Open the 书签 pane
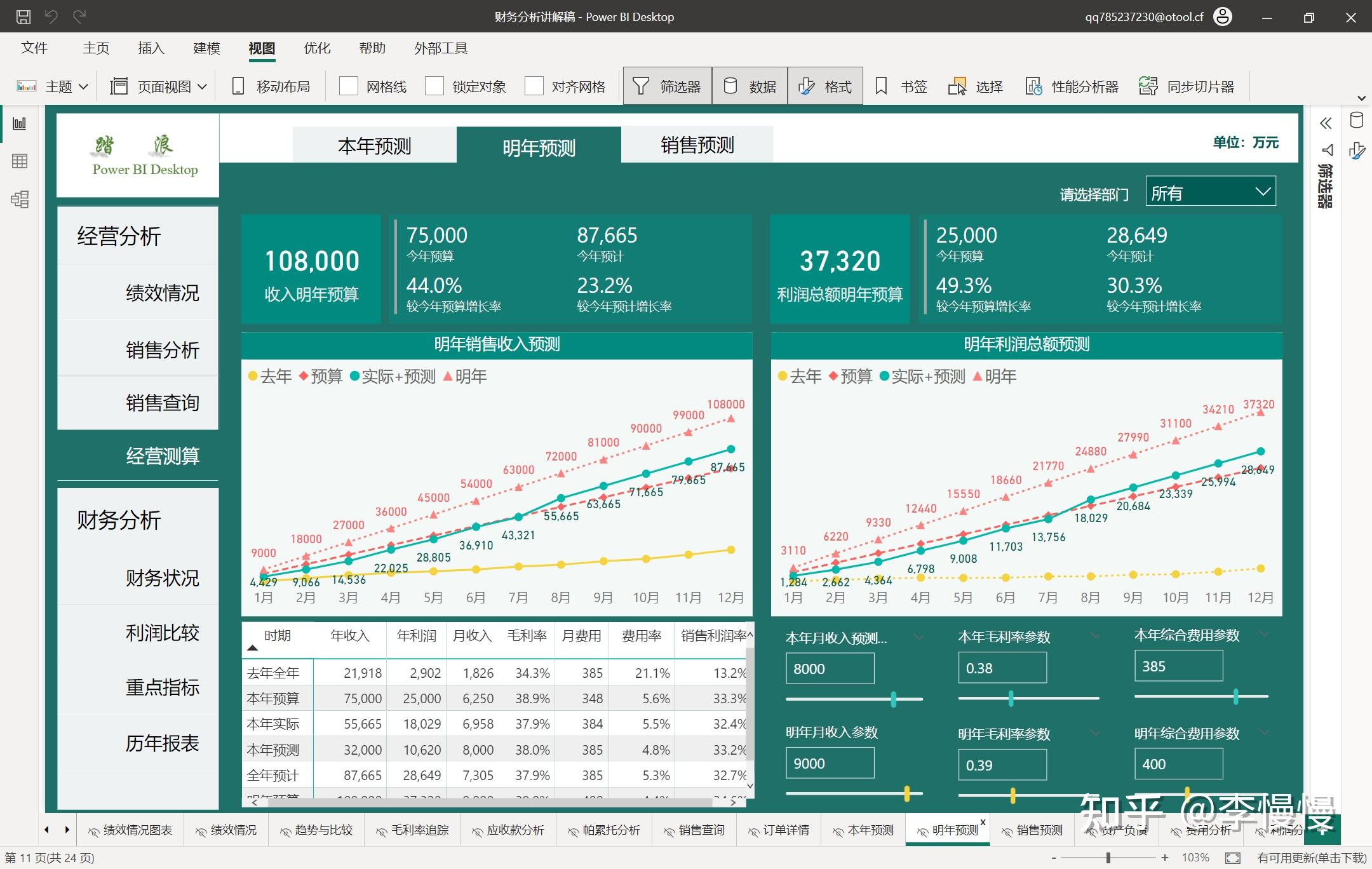 click(x=901, y=85)
